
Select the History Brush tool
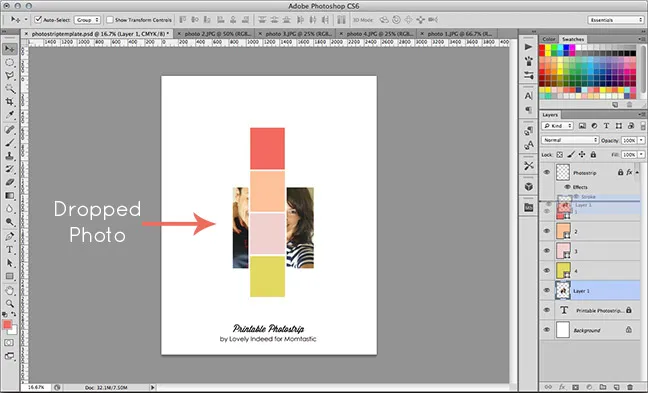[10, 169]
